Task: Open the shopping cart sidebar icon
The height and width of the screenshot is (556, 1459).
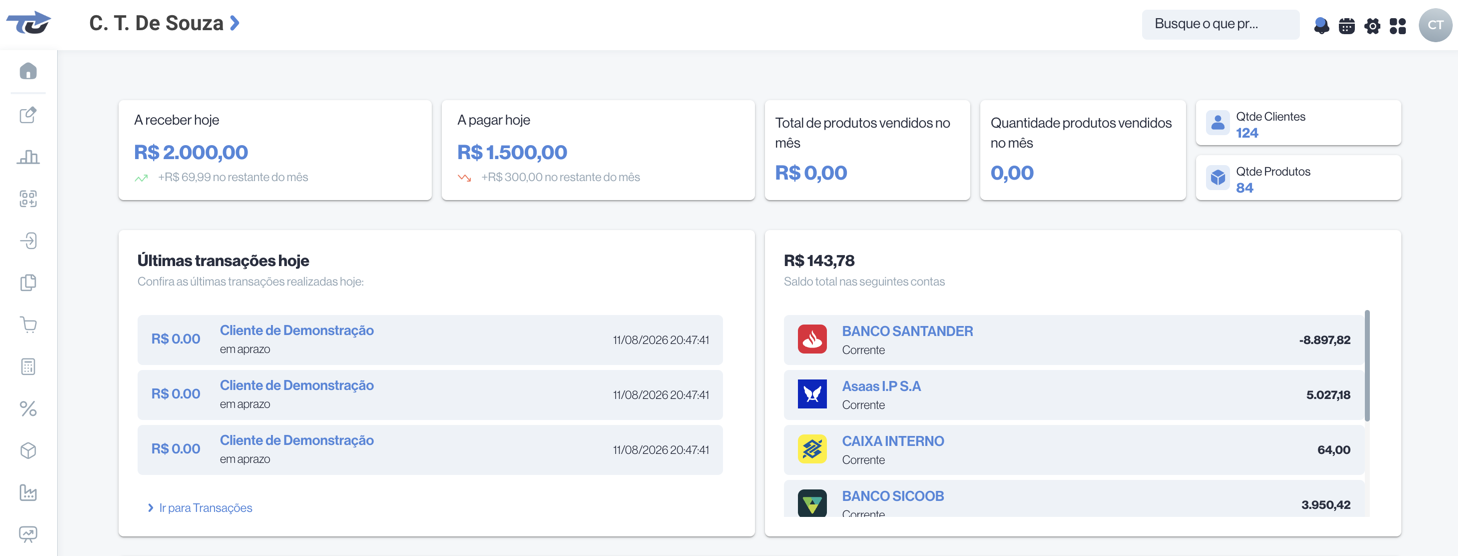Action: point(28,325)
